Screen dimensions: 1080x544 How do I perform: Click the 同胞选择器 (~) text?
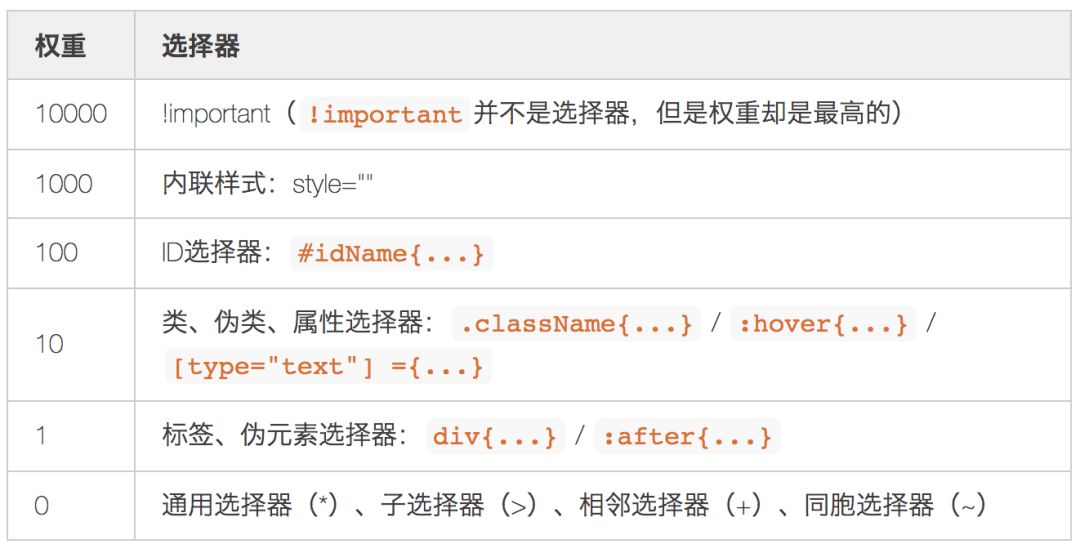point(881,506)
